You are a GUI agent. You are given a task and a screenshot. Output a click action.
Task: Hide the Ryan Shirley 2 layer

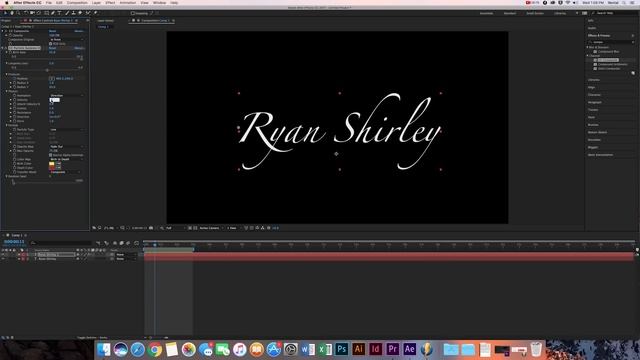point(3,254)
